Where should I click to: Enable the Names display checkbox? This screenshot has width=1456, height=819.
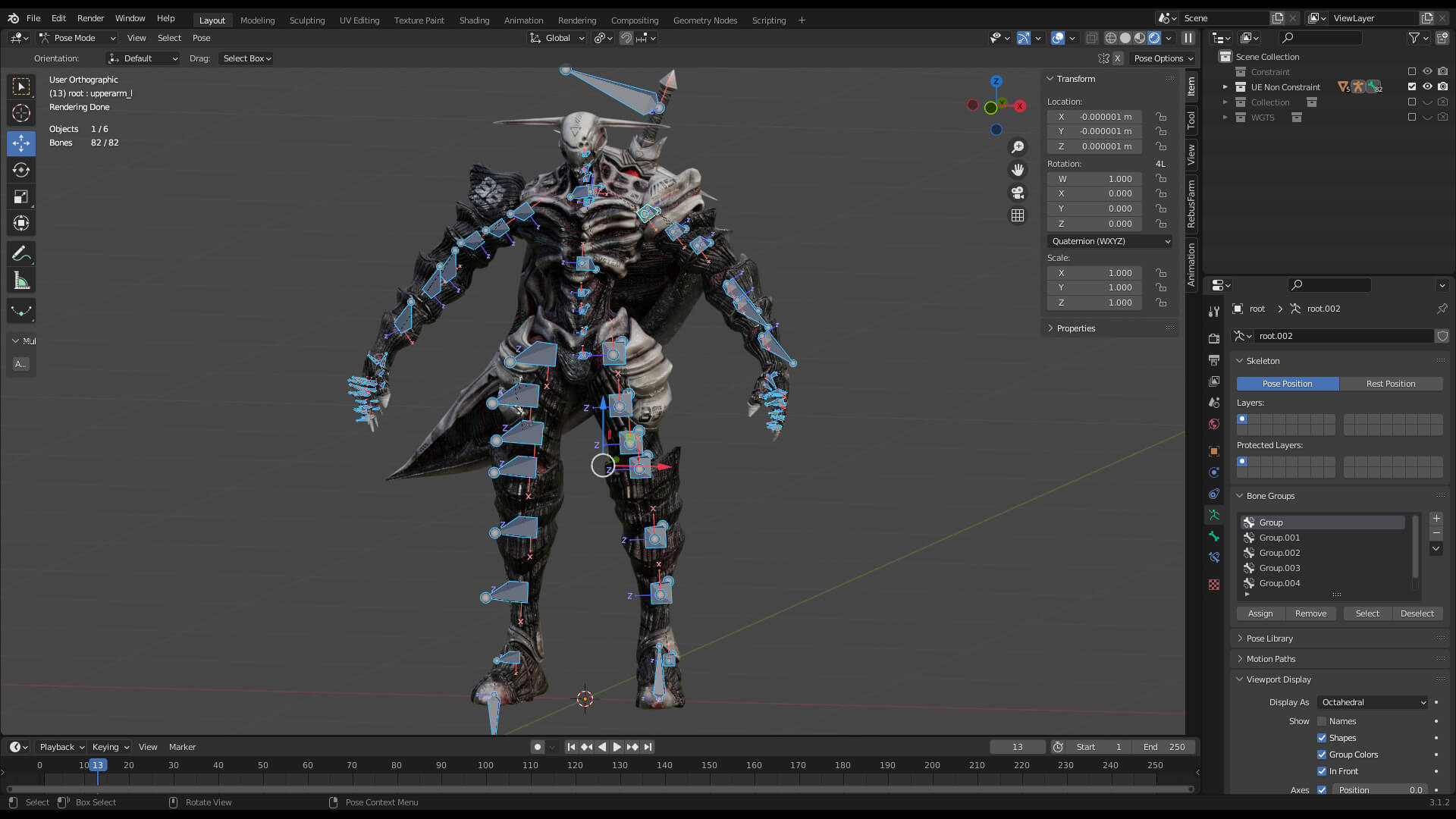pyautogui.click(x=1322, y=721)
